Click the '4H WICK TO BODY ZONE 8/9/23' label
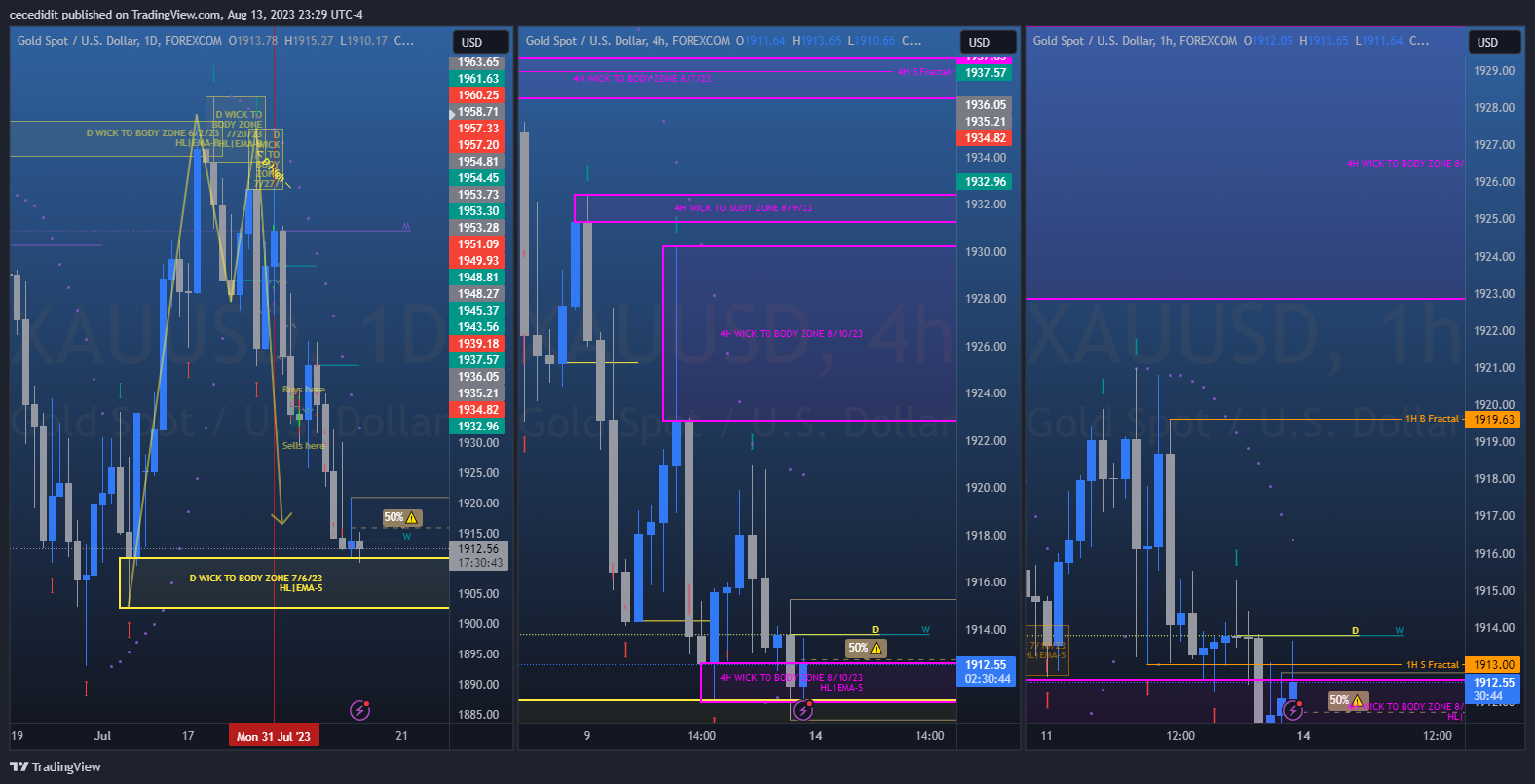The image size is (1535, 784). pos(743,208)
